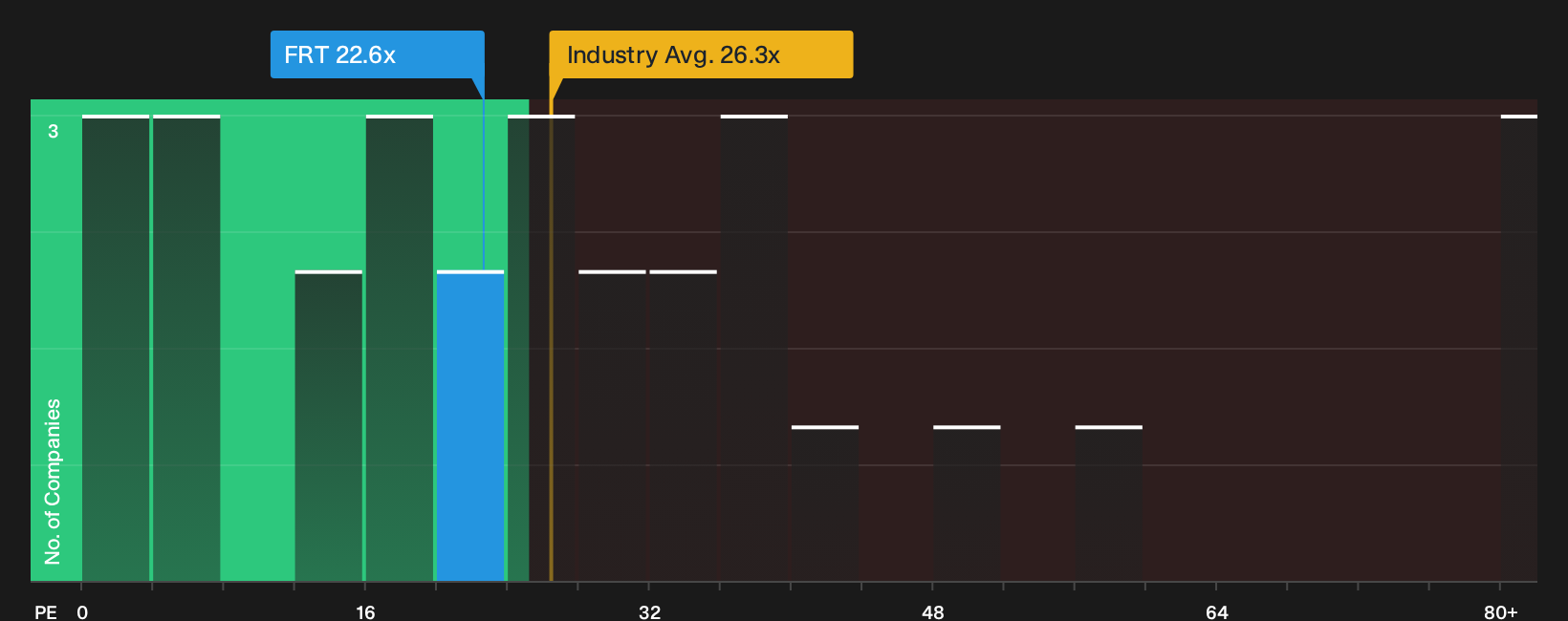
Task: Select the tall bar covering PE 36 to 40
Action: [754, 348]
